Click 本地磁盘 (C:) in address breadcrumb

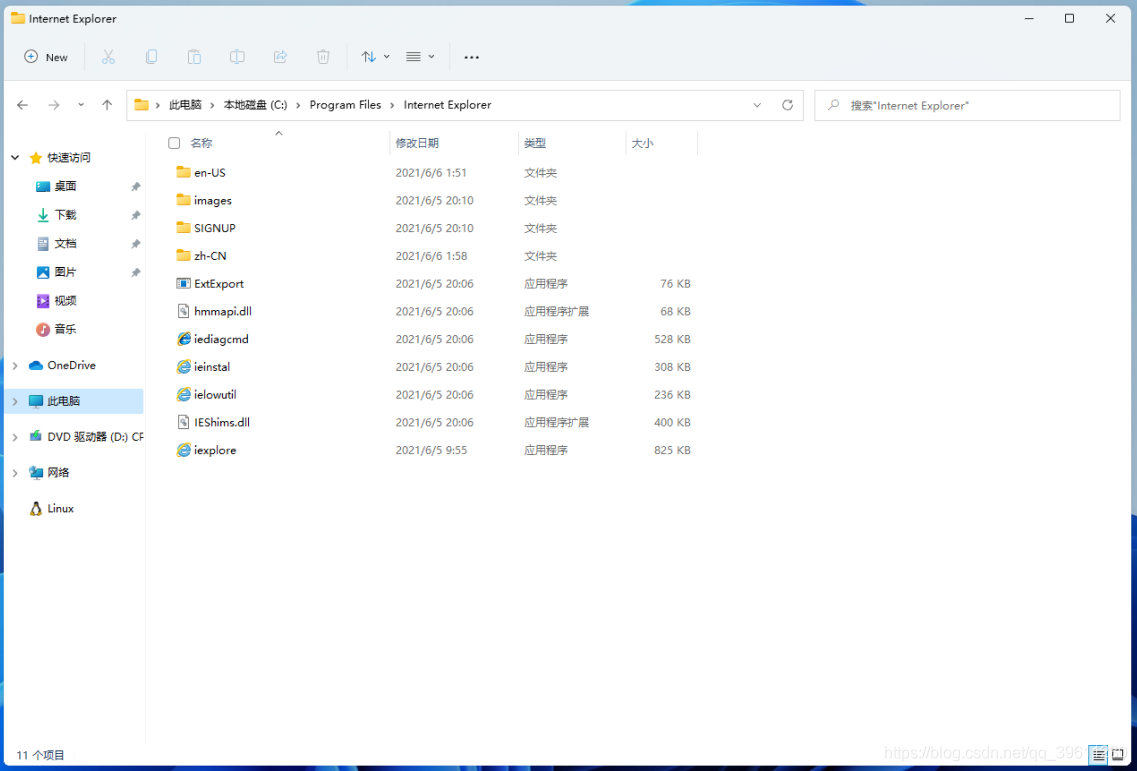(x=255, y=105)
